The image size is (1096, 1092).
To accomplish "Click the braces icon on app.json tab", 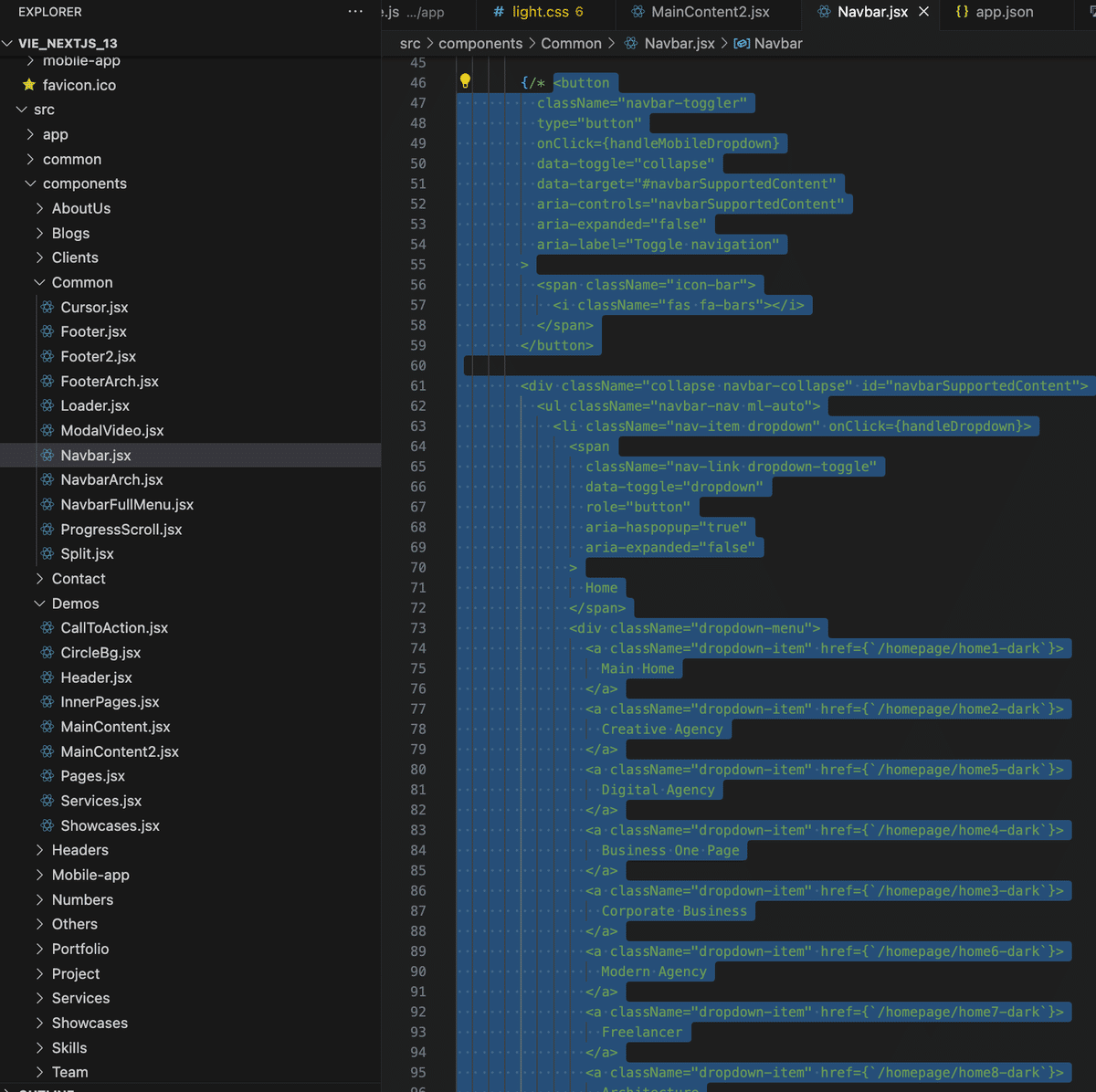I will (962, 12).
